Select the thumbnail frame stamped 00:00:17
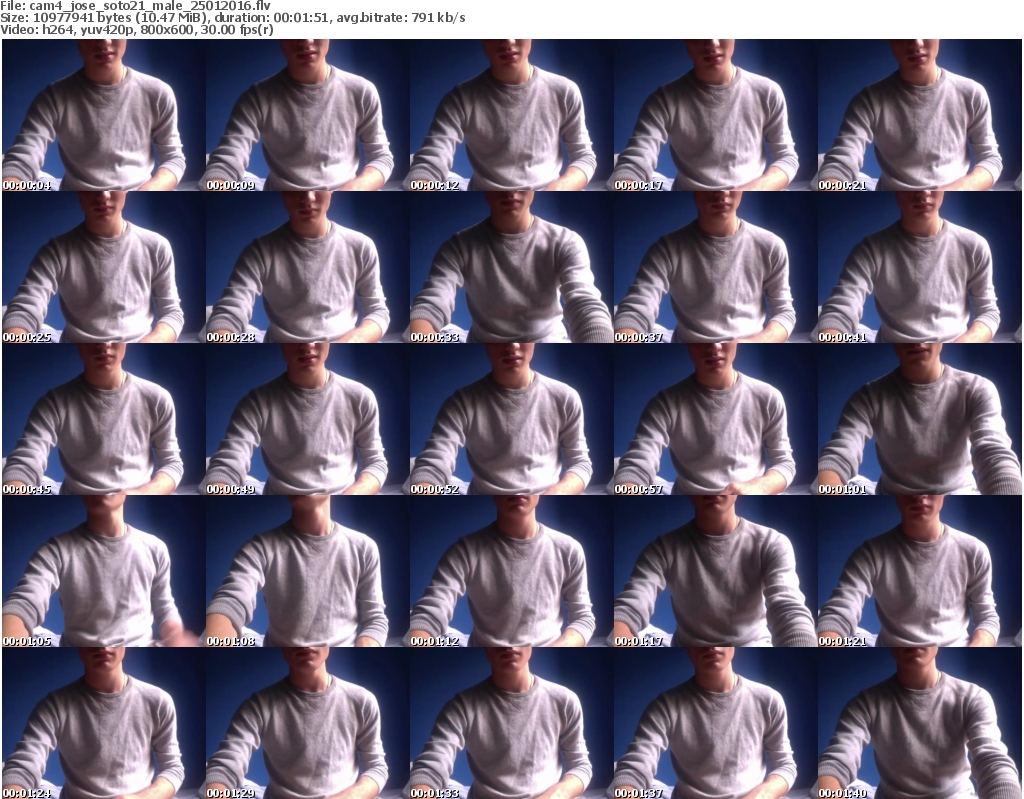 (x=715, y=115)
